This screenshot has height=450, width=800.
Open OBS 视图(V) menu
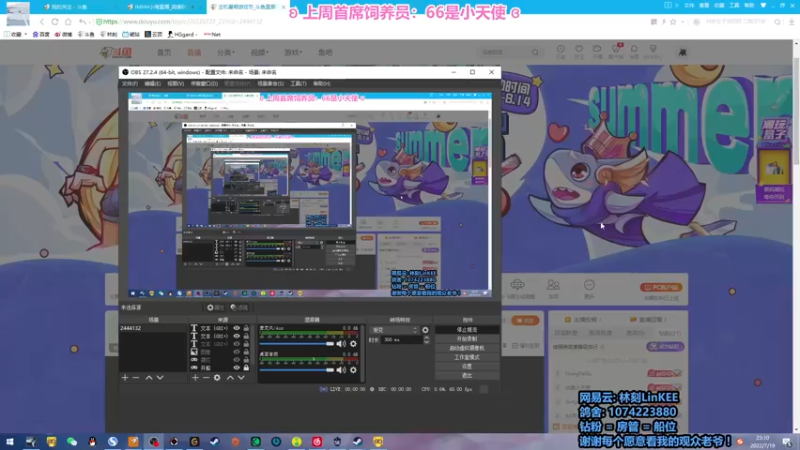pyautogui.click(x=175, y=84)
